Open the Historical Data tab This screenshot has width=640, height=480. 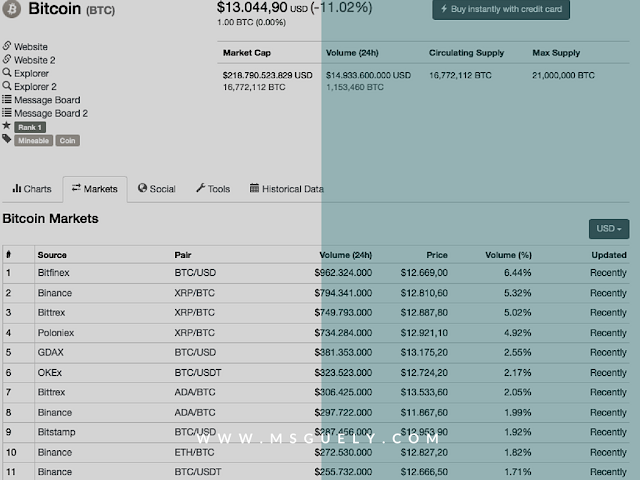(287, 189)
